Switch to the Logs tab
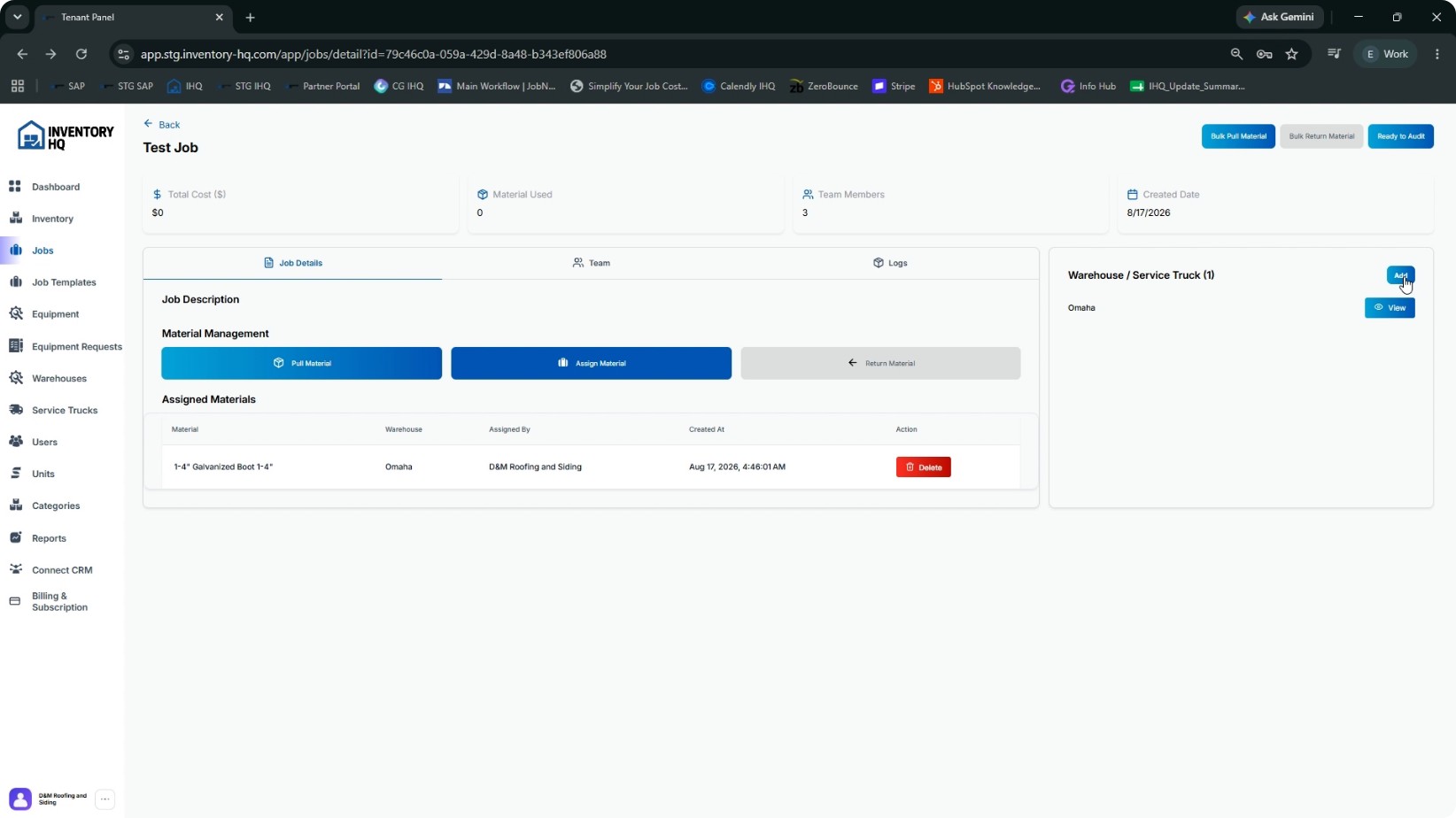Screen dimensions: 1456x818 click(x=890, y=263)
